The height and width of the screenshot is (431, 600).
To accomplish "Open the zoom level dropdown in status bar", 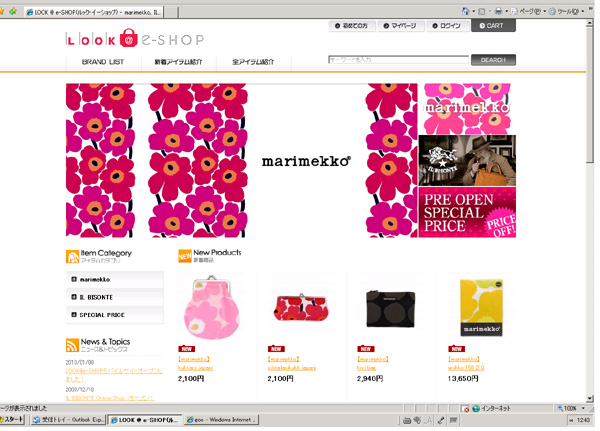I will (x=574, y=409).
